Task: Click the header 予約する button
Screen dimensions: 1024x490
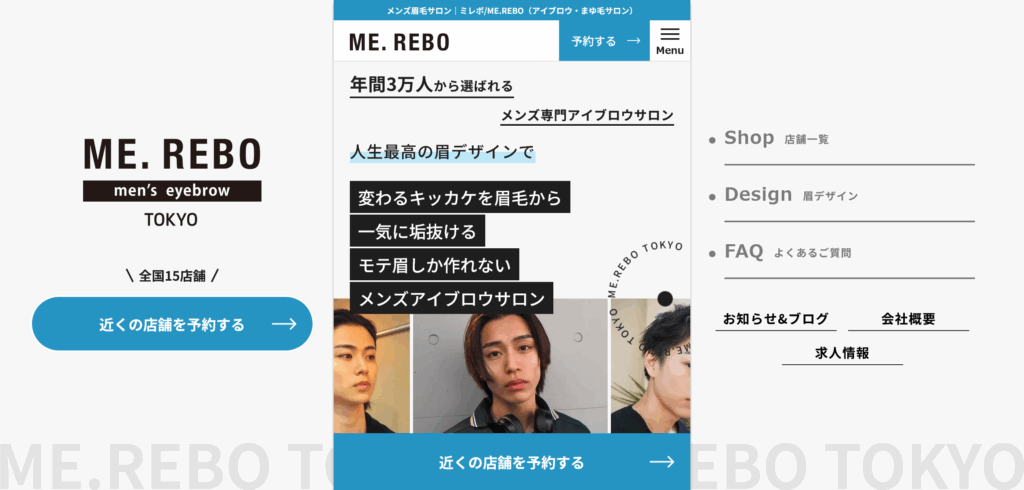Action: point(605,41)
